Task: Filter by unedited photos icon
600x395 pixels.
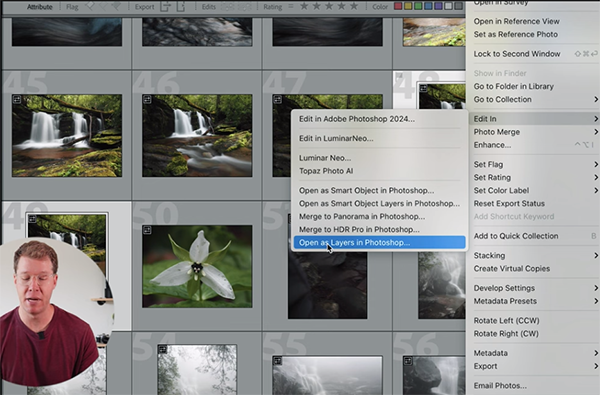Action: [244, 7]
